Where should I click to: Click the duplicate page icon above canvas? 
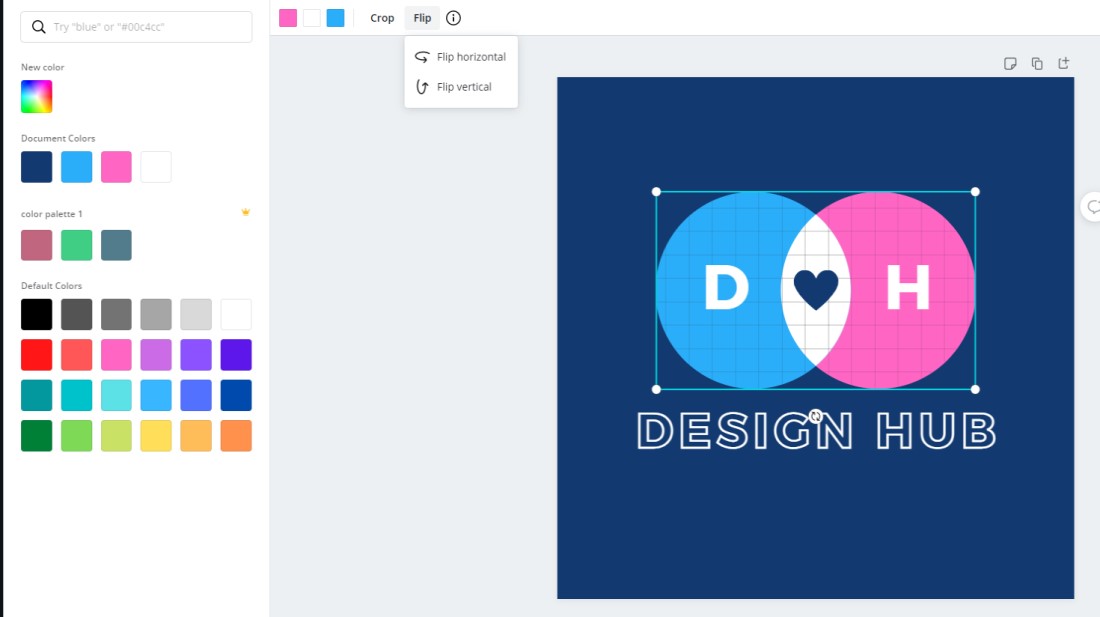[1037, 64]
